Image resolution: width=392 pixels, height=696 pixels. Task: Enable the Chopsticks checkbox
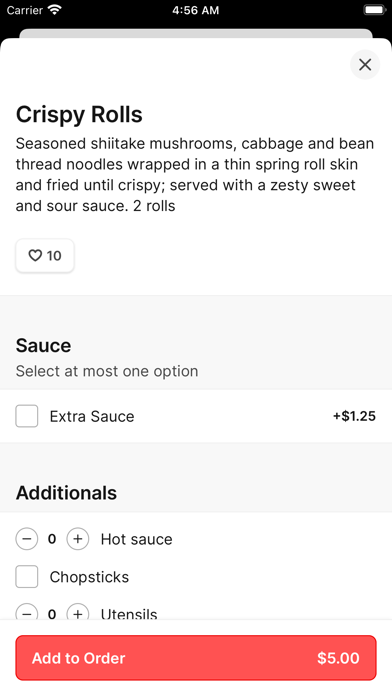point(27,576)
